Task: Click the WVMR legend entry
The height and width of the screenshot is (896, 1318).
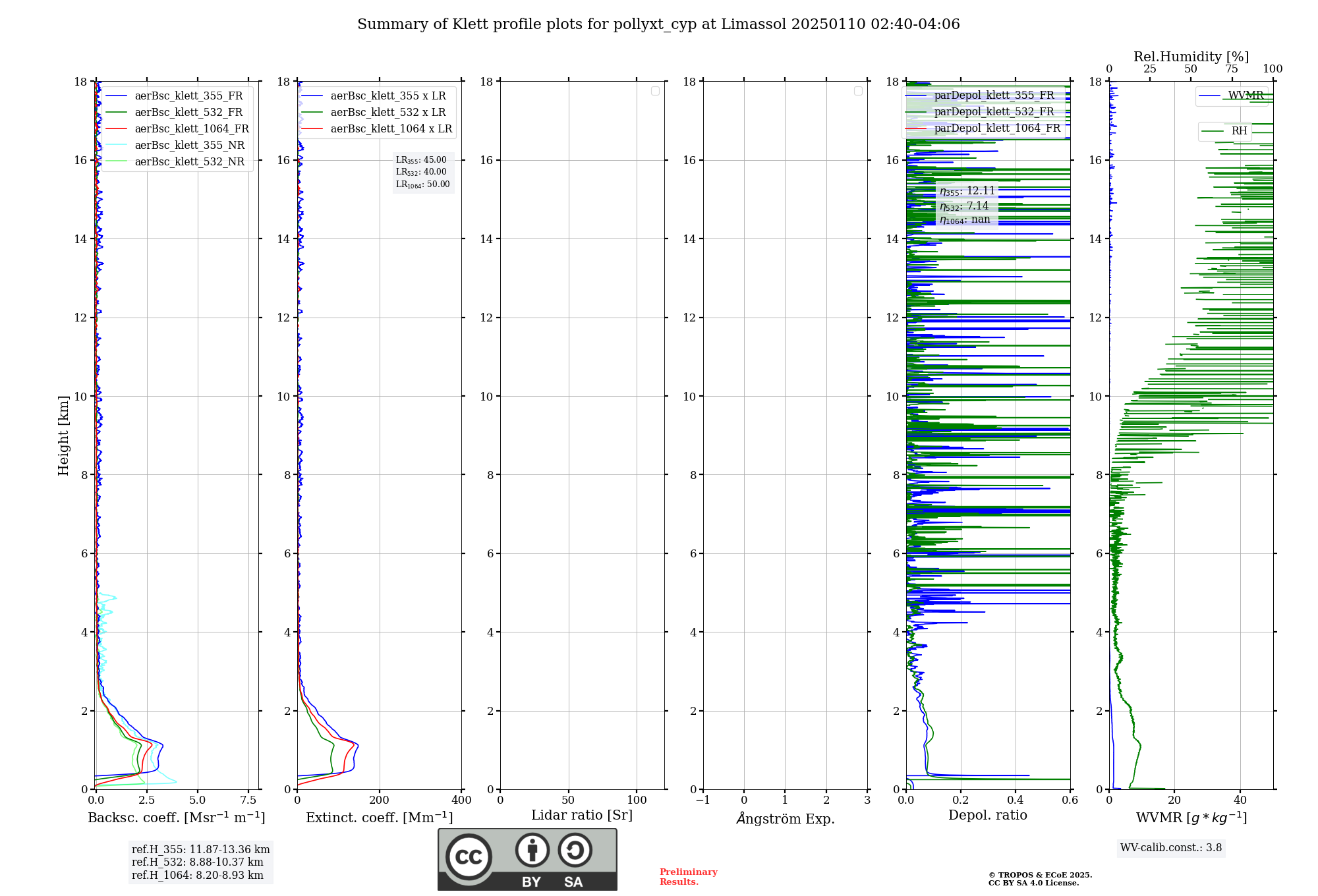Action: (x=1232, y=96)
